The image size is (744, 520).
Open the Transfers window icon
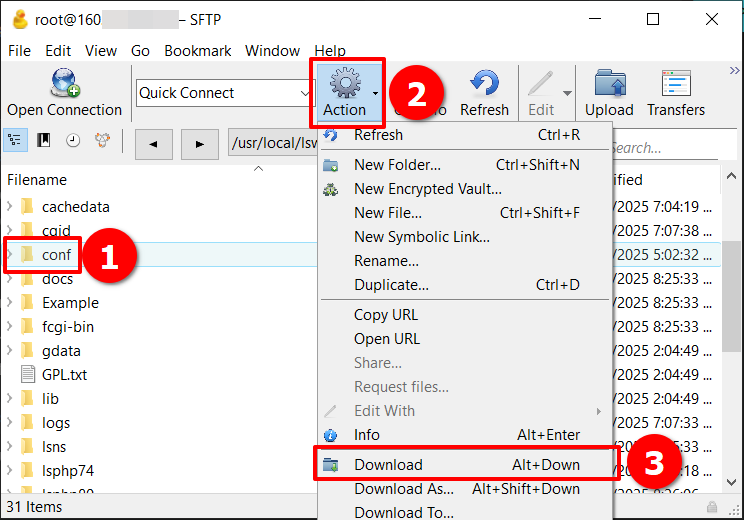pos(675,83)
